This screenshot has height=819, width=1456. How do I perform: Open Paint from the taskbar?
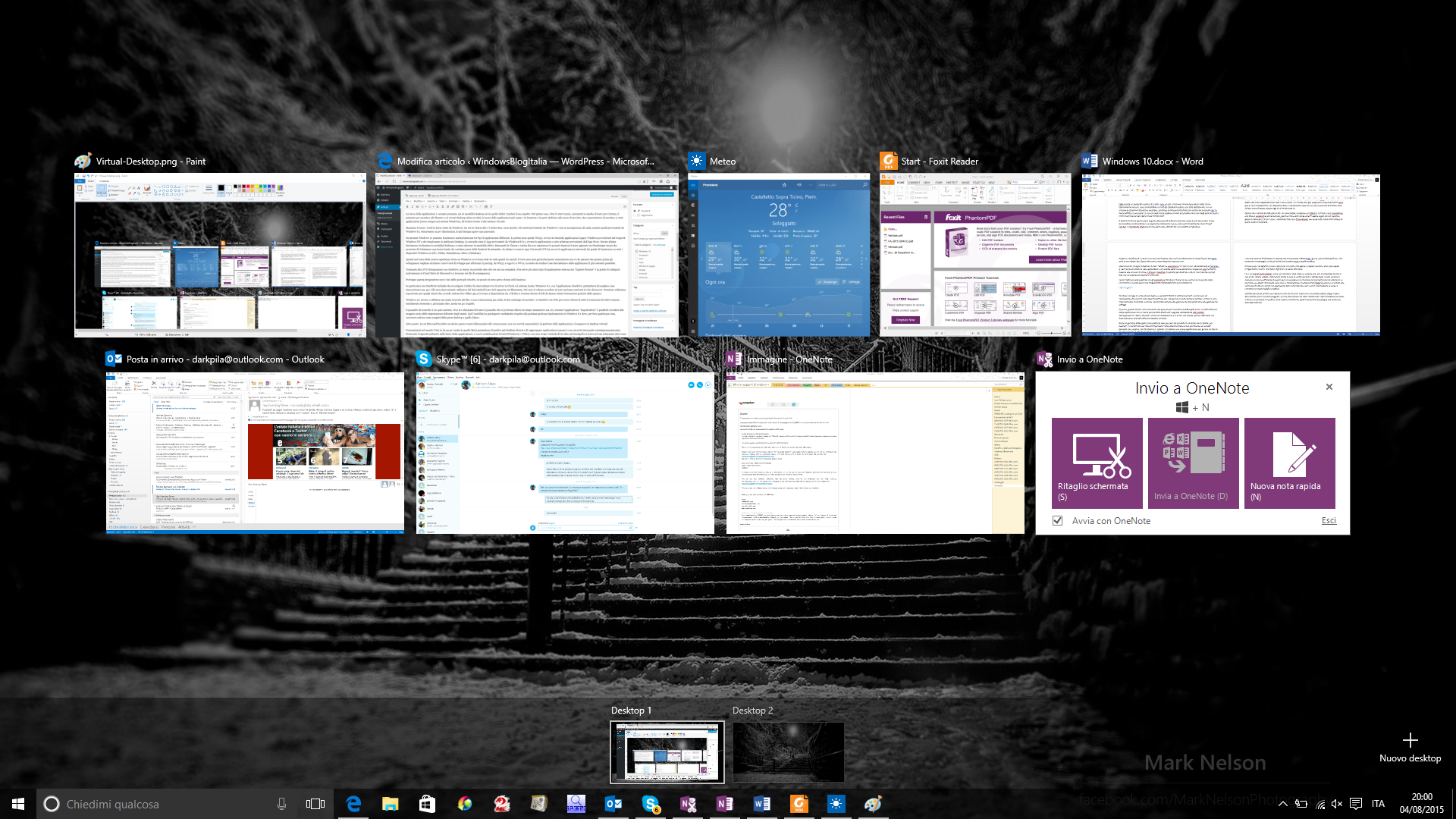[873, 804]
